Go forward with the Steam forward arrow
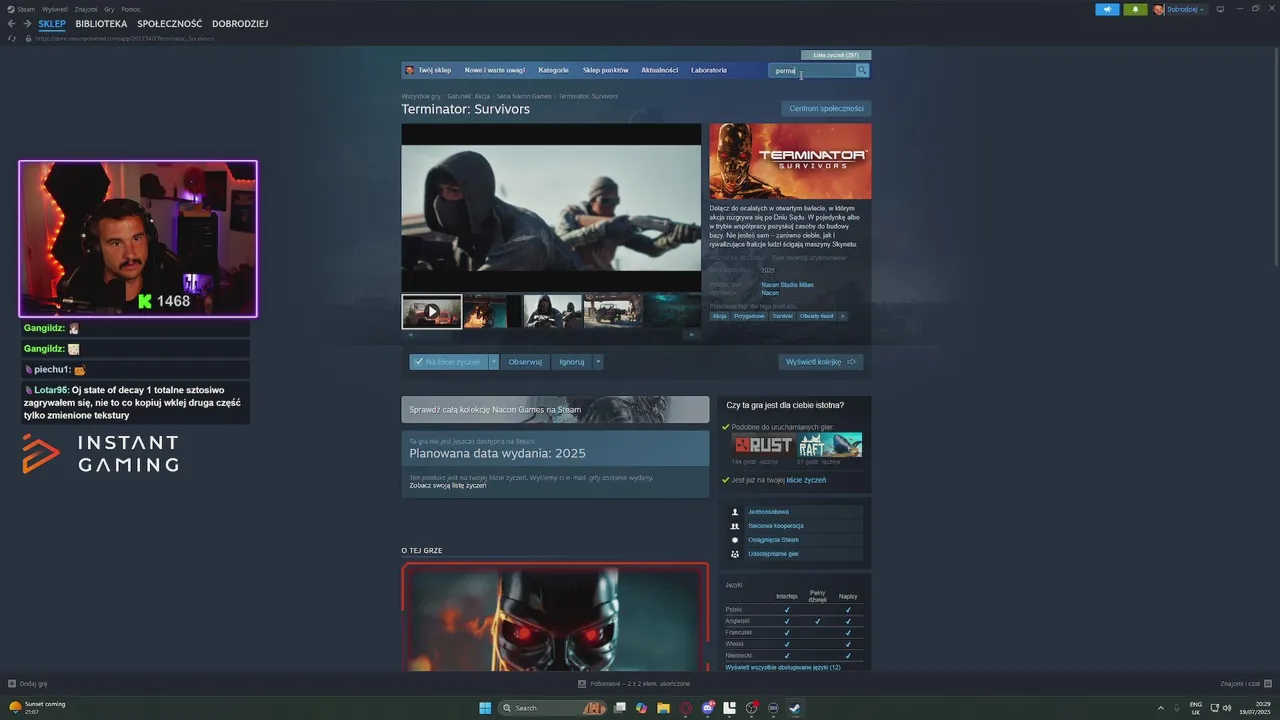This screenshot has height=720, width=1280. pos(27,24)
